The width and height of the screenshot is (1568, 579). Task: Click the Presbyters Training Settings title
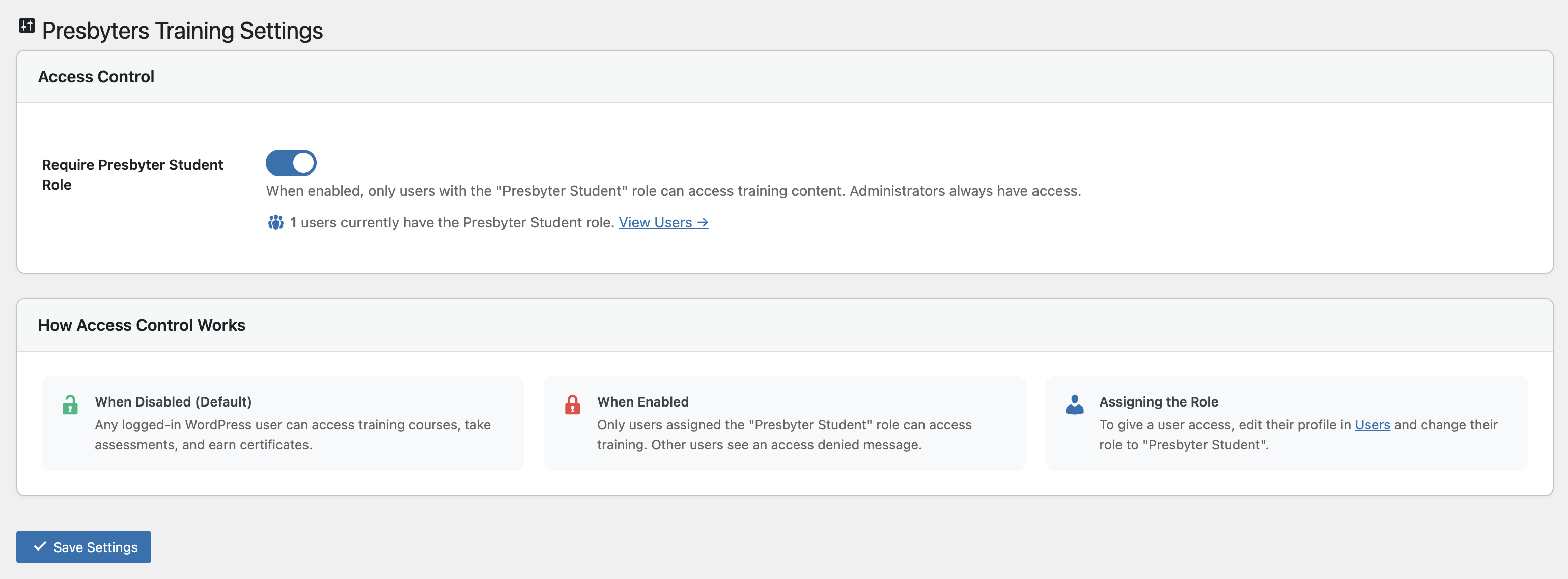[182, 31]
